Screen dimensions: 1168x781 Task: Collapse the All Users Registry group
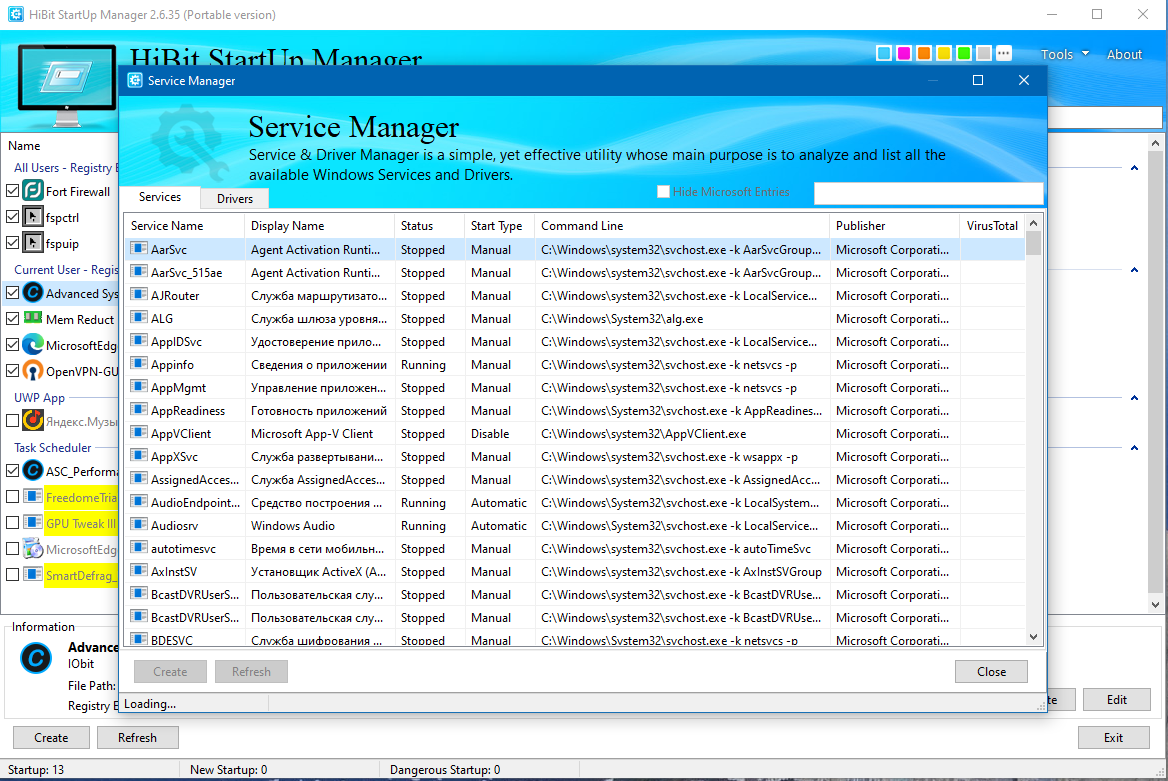click(x=1134, y=168)
